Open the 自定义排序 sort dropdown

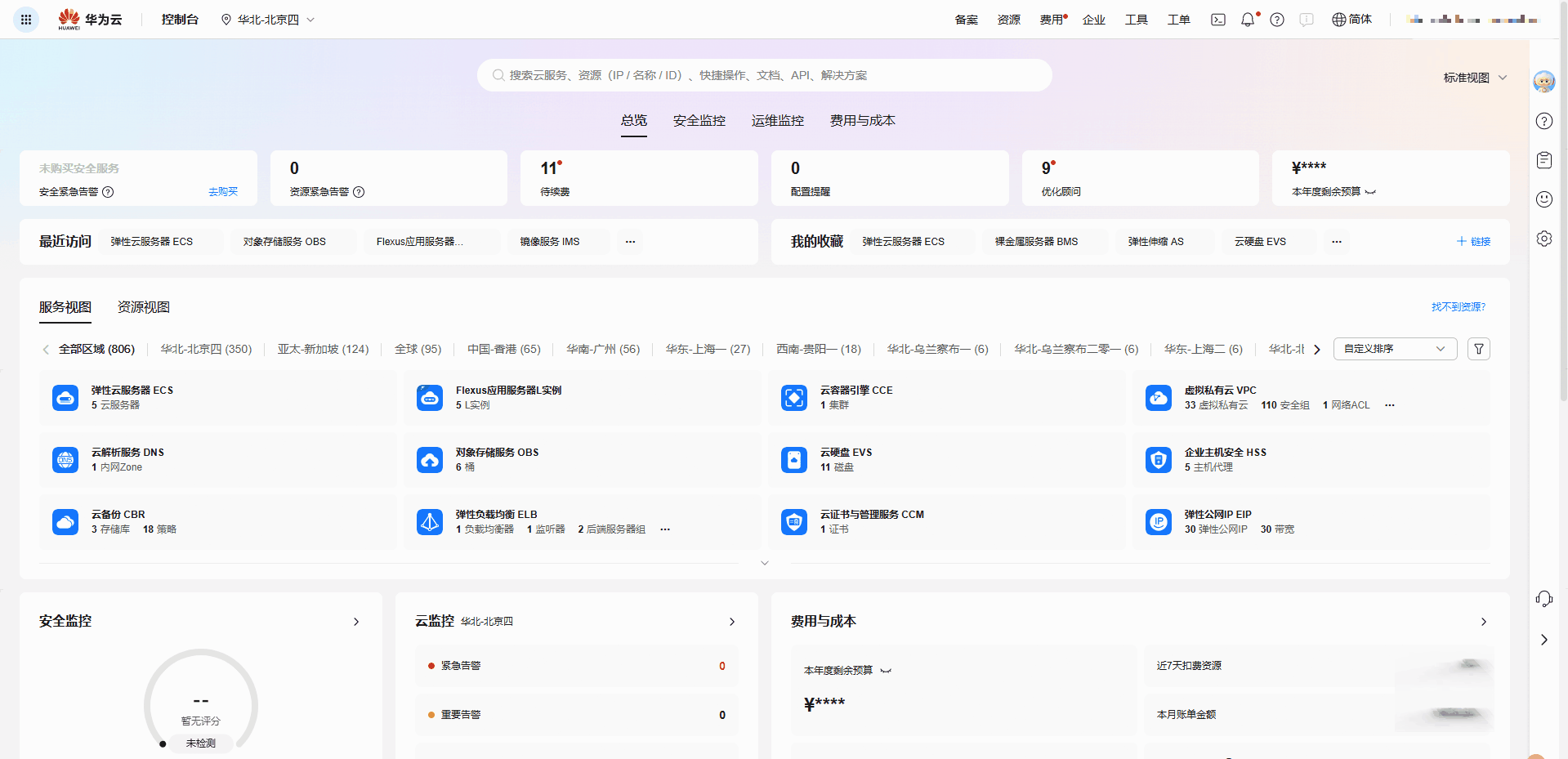(x=1396, y=349)
